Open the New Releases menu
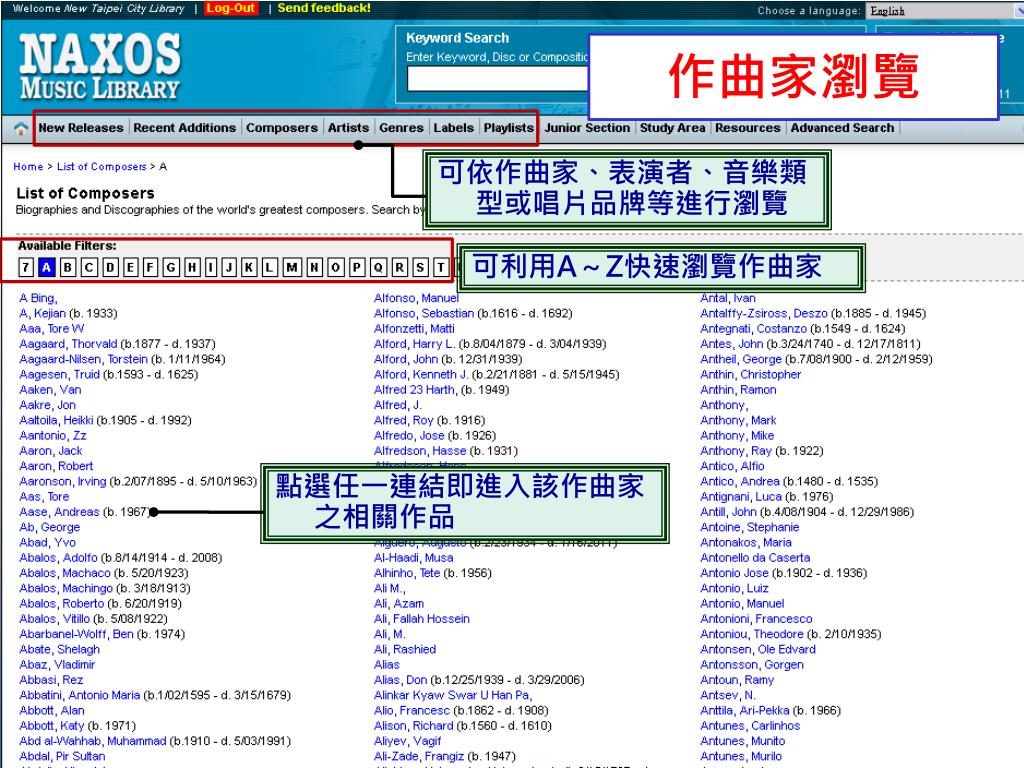 pyautogui.click(x=81, y=128)
